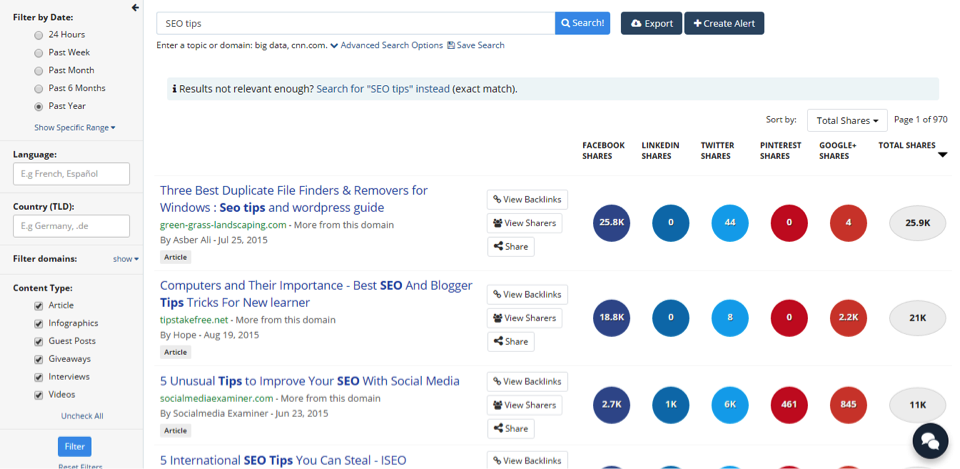Click the total shares 25.9K oval

click(917, 223)
